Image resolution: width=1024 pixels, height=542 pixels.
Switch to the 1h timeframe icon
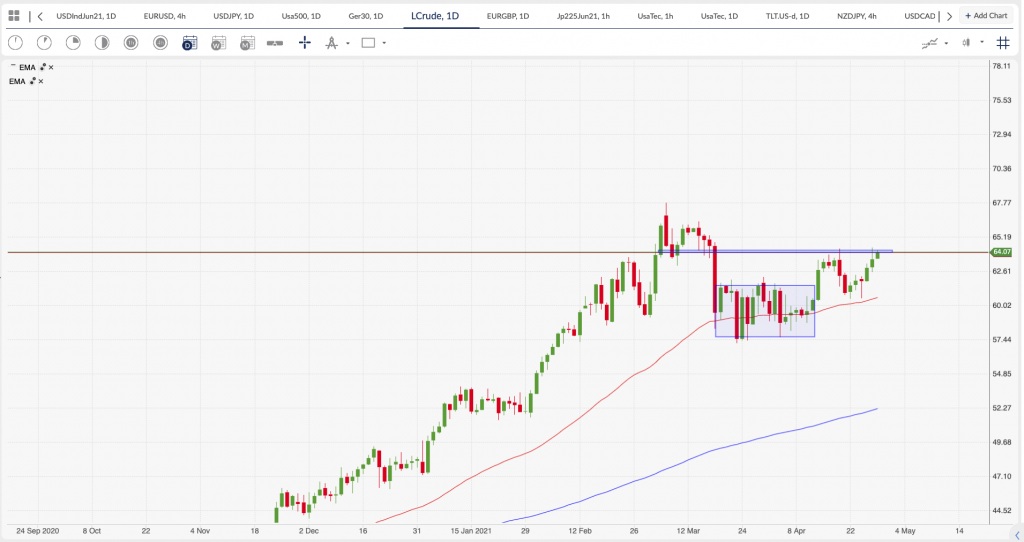(131, 43)
